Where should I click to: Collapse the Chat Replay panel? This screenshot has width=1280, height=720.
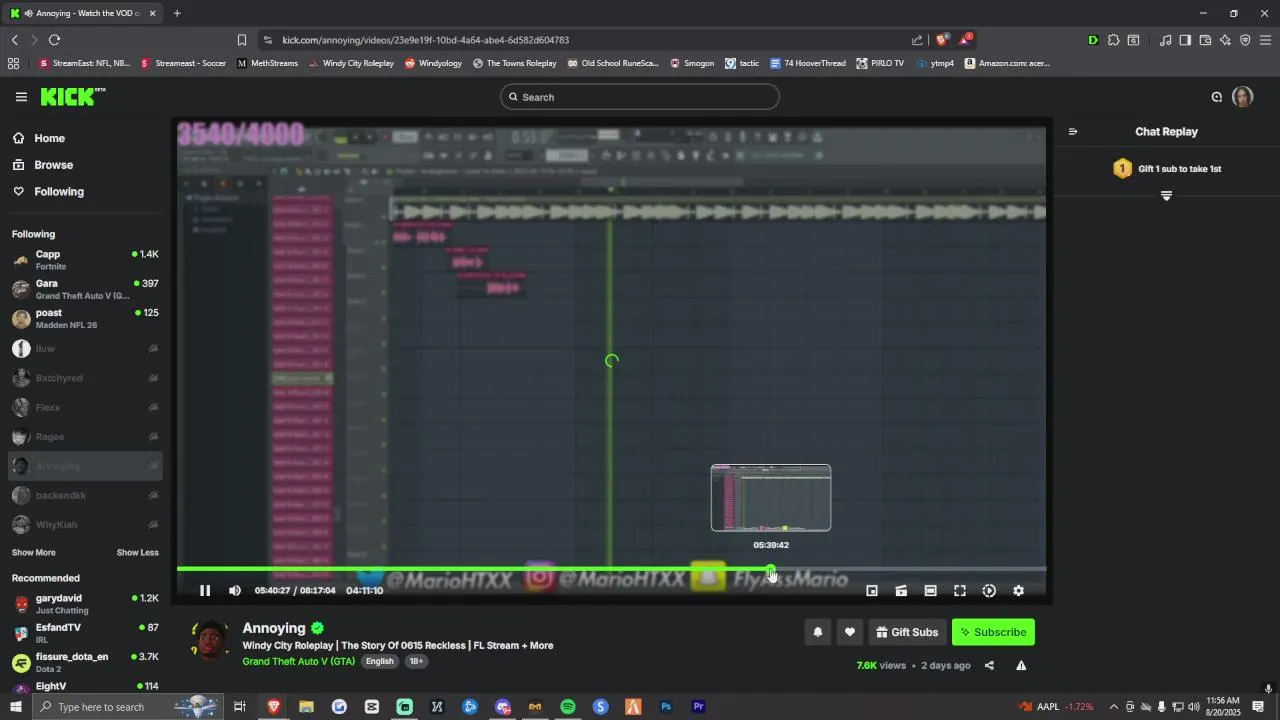tap(1073, 132)
